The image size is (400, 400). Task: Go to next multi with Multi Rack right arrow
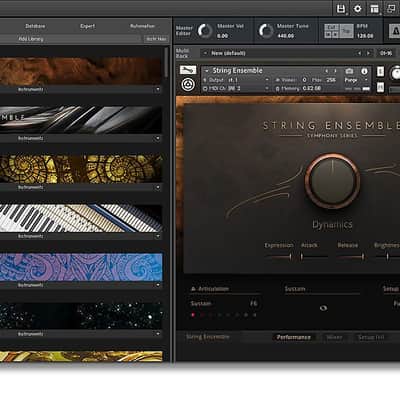pyautogui.click(x=368, y=53)
